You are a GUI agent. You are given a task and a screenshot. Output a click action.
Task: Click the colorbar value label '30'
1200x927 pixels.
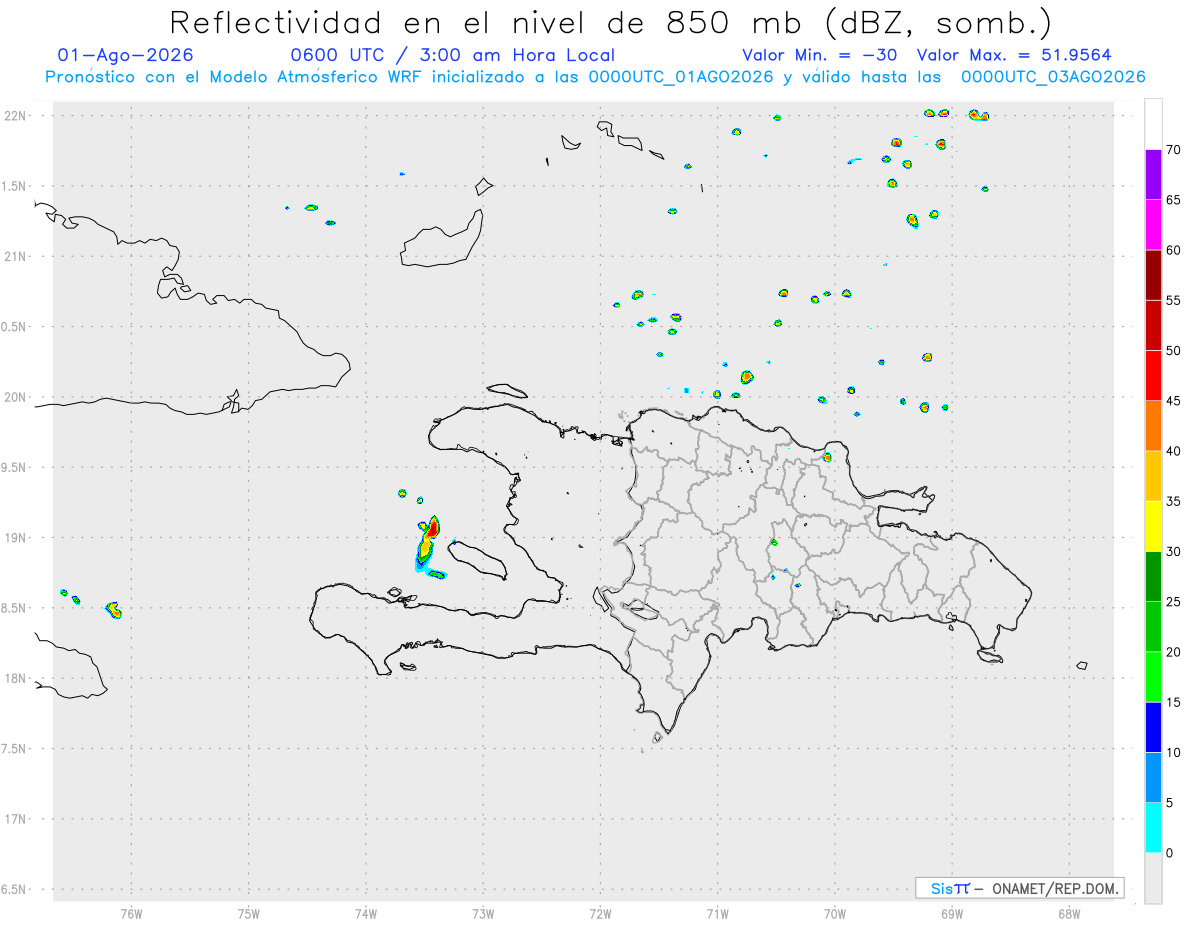(1173, 552)
